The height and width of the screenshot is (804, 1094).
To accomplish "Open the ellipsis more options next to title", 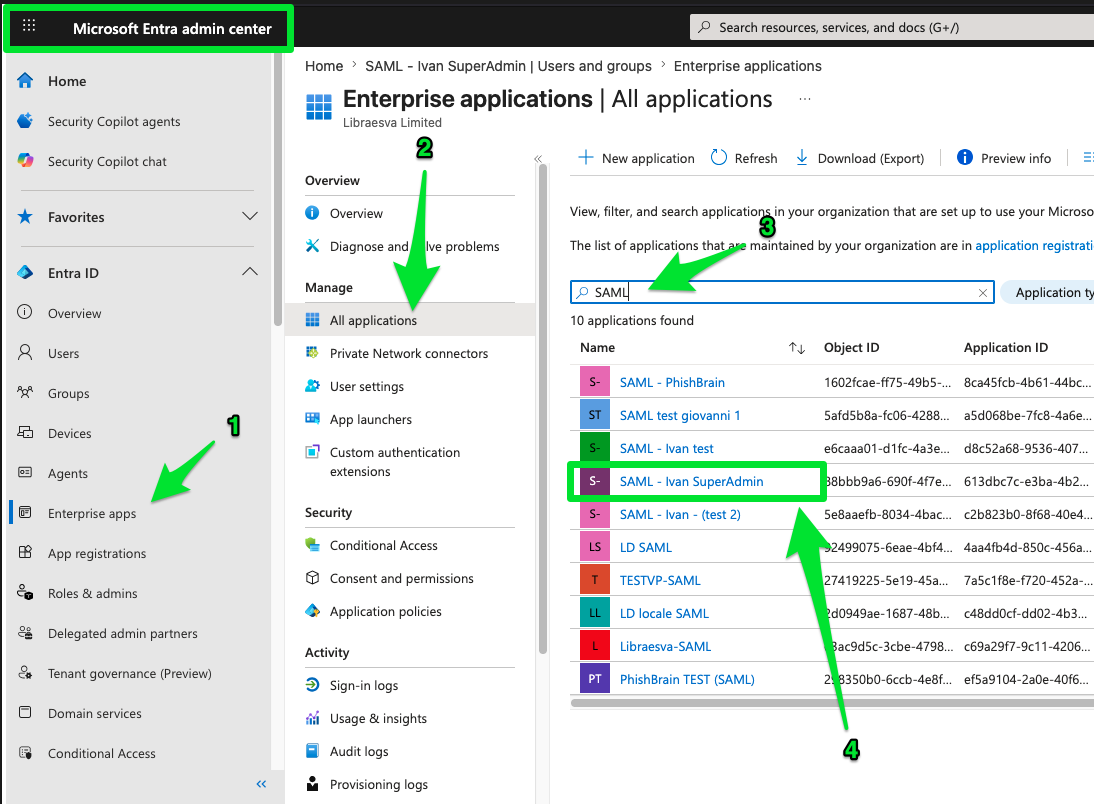I will click(805, 99).
